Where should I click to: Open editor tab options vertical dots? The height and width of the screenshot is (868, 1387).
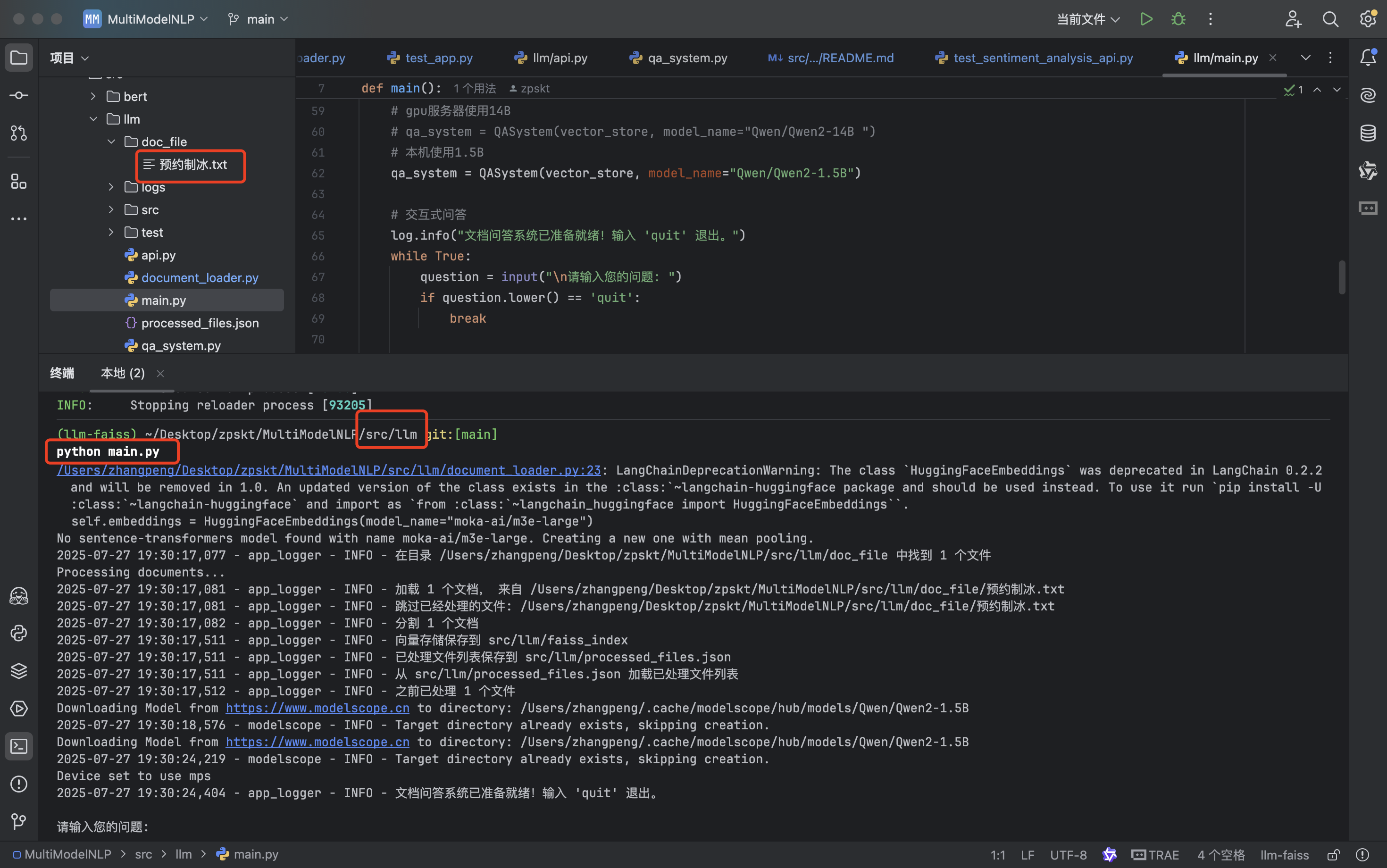[1330, 58]
